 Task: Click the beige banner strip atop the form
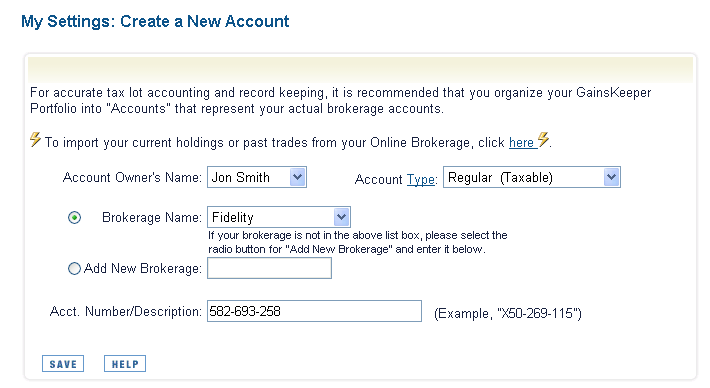pos(360,69)
